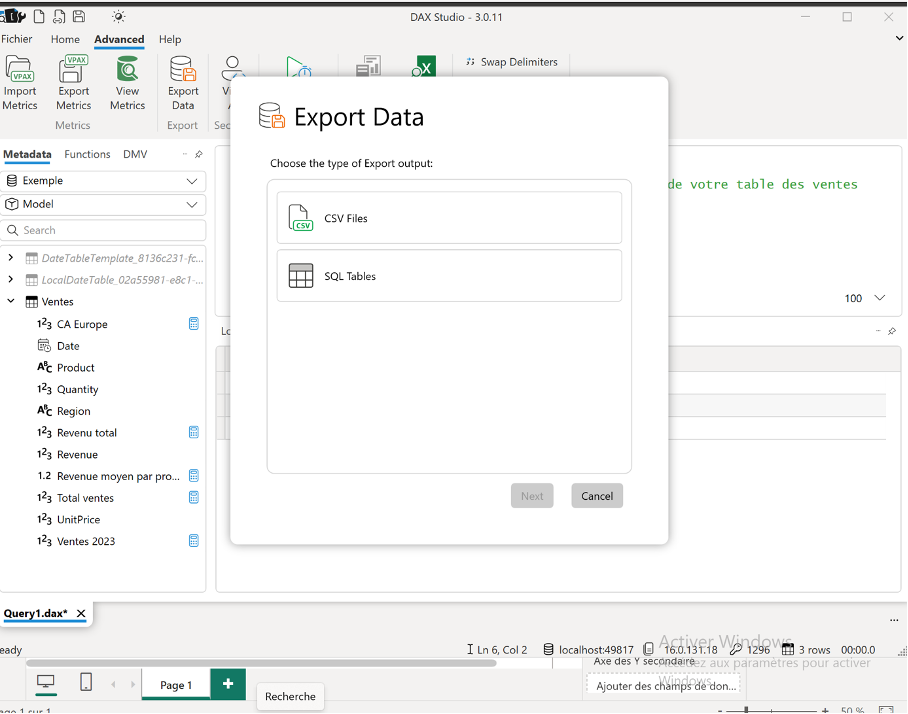The width and height of the screenshot is (908, 714).
Task: Click into the metadata Search field
Action: coord(103,230)
